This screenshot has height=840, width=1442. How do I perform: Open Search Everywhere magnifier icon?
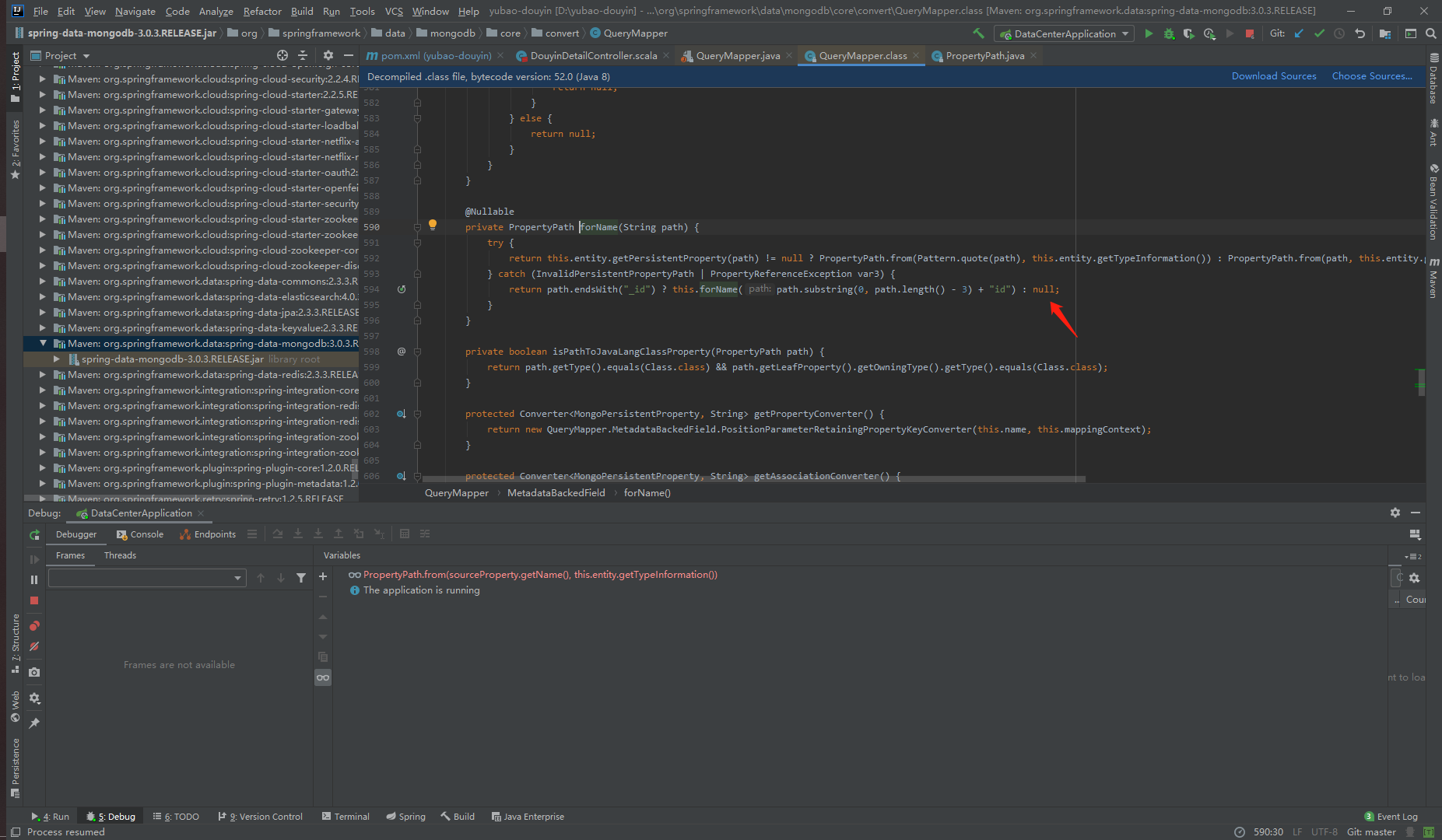click(1430, 33)
